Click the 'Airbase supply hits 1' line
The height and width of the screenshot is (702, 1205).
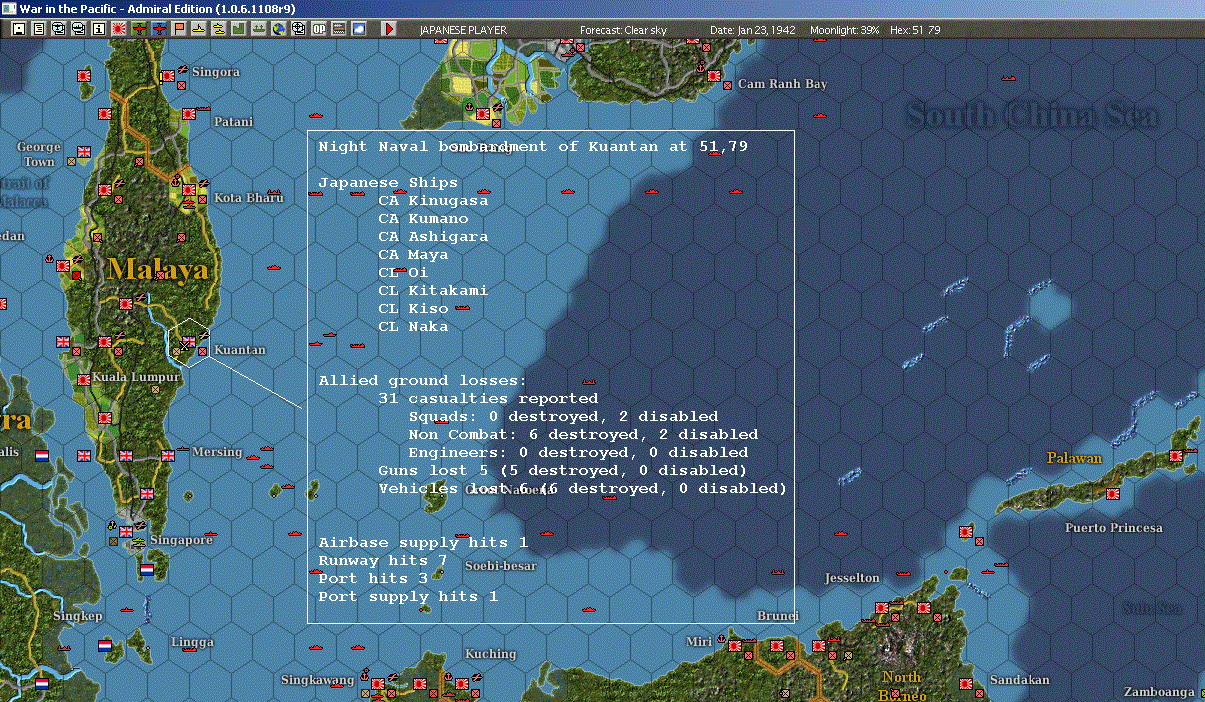pyautogui.click(x=423, y=543)
